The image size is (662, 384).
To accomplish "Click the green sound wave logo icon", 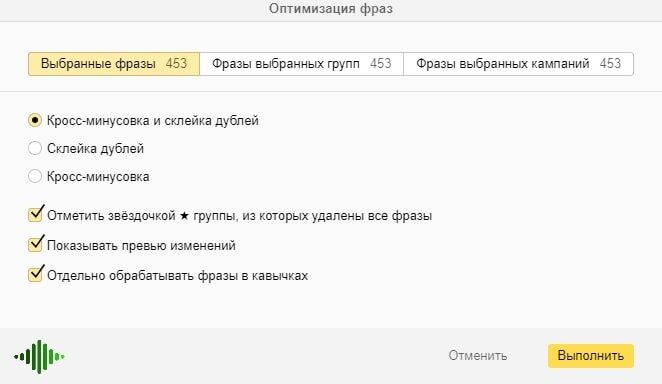I will point(39,357).
